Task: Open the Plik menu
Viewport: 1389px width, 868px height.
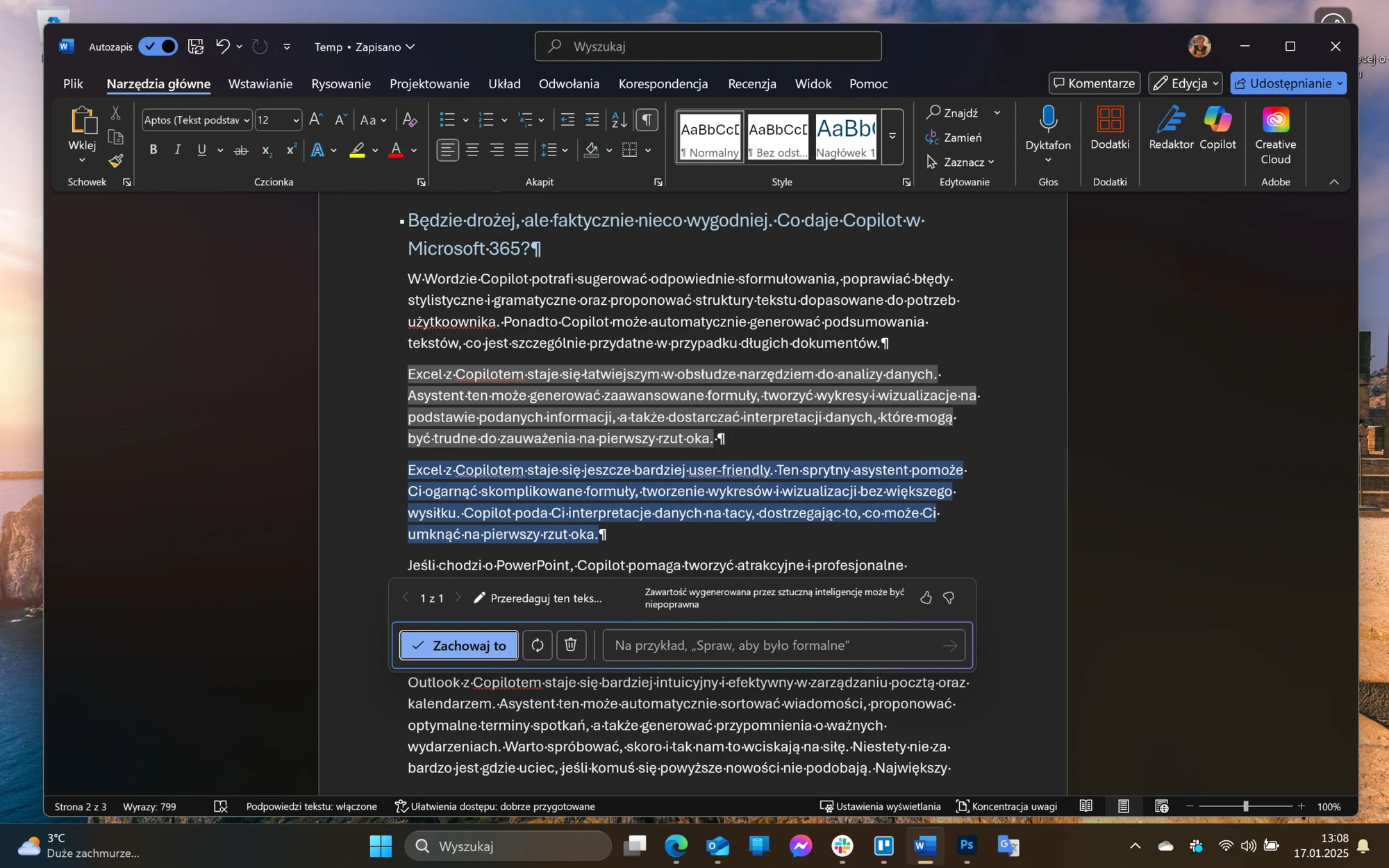Action: (x=73, y=84)
